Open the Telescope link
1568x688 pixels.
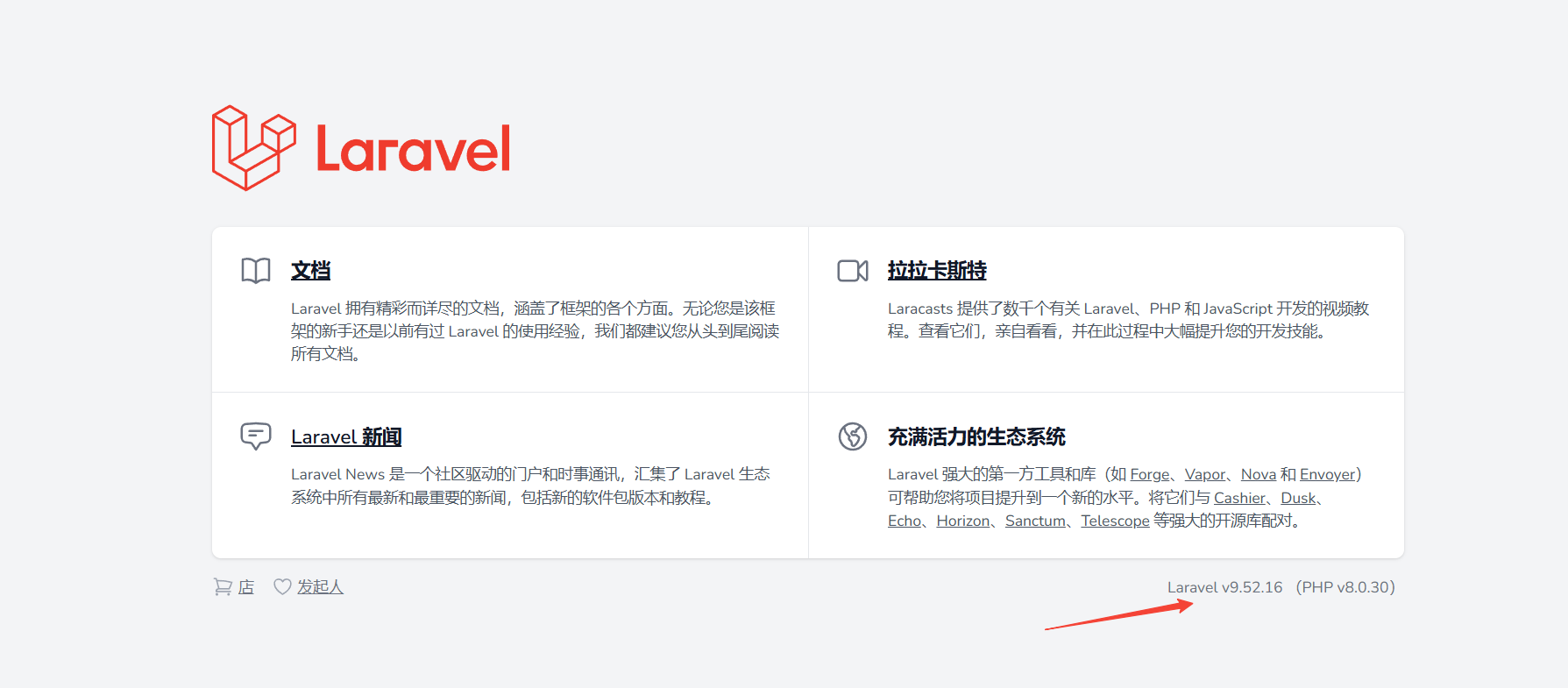pos(1115,521)
